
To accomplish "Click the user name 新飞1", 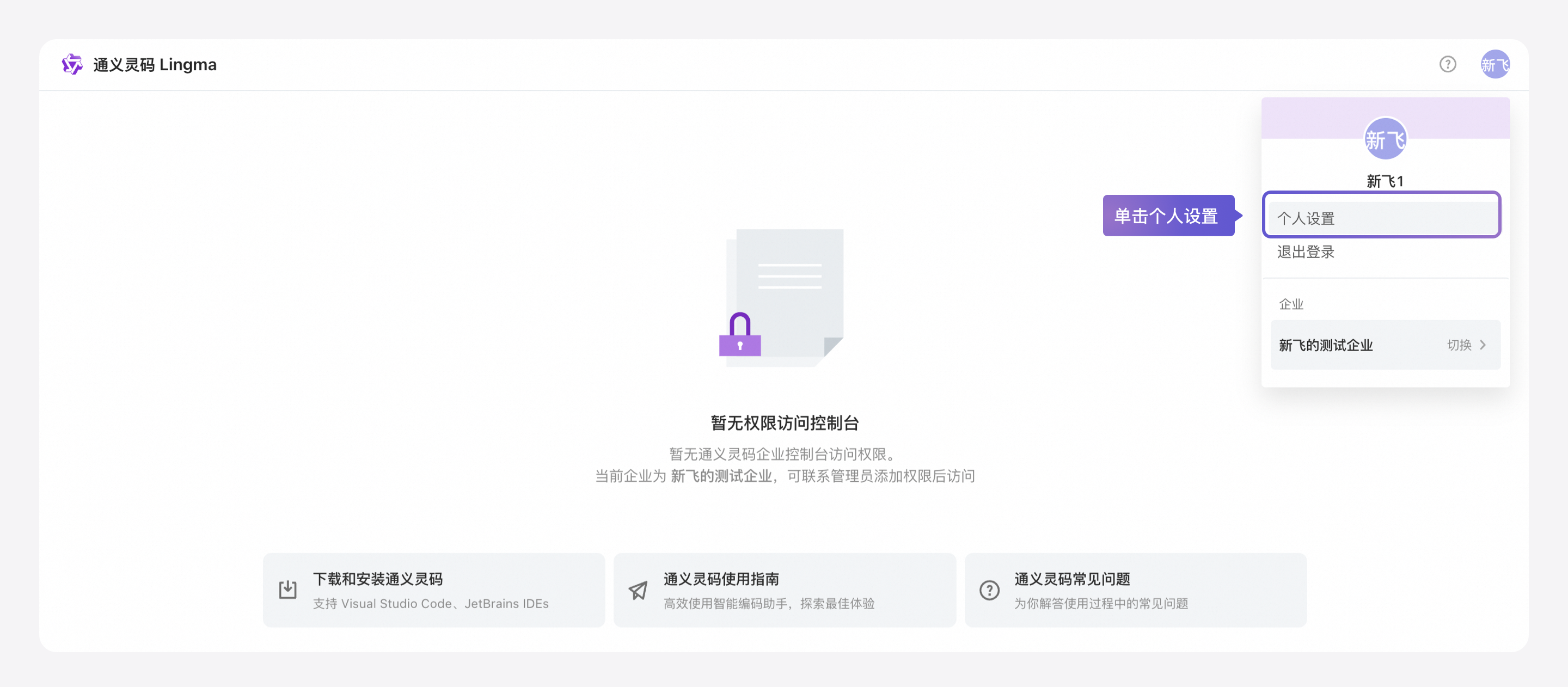I will point(1385,181).
